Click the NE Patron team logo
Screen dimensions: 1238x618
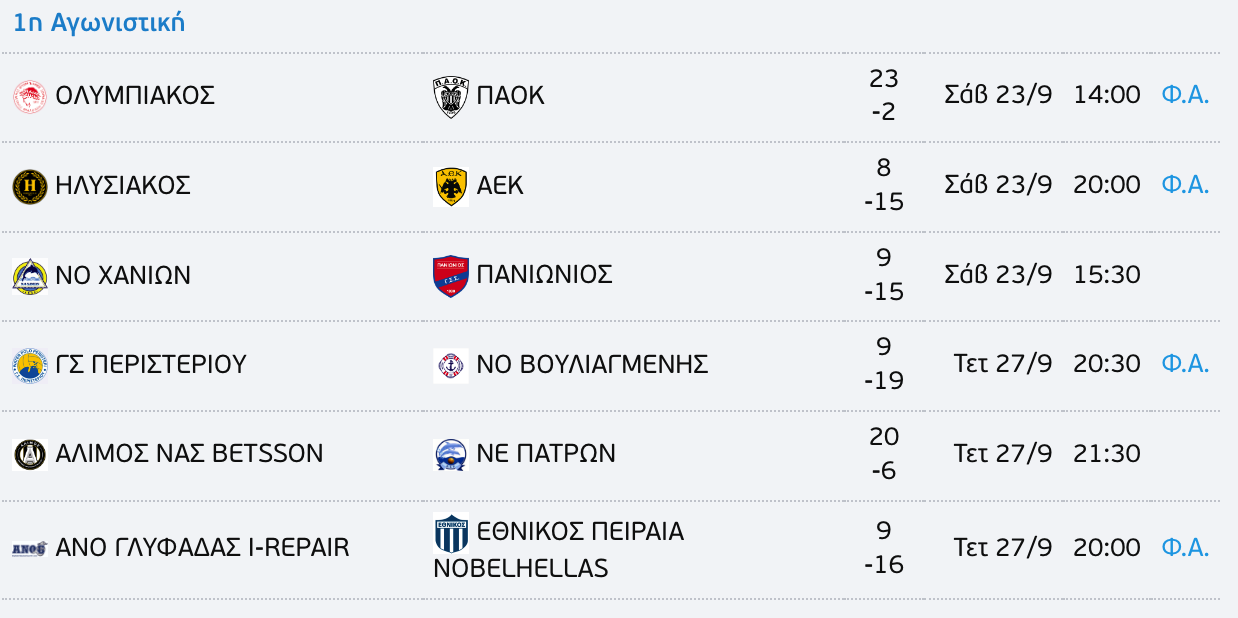click(450, 454)
